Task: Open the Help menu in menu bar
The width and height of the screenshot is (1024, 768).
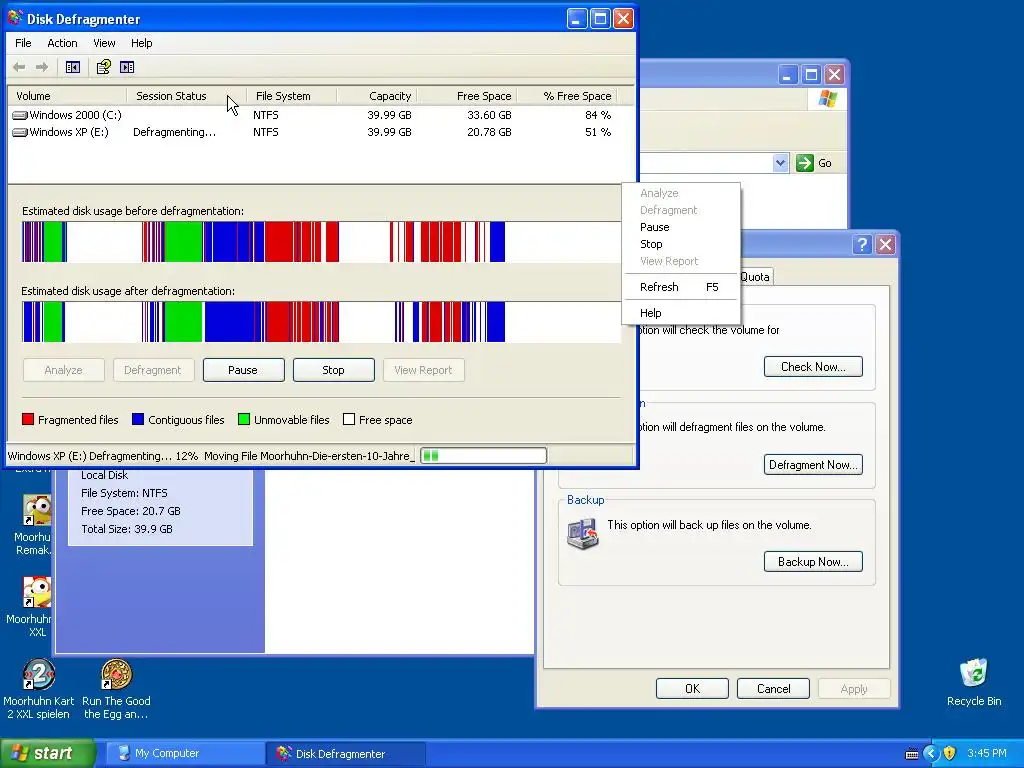Action: (x=141, y=43)
